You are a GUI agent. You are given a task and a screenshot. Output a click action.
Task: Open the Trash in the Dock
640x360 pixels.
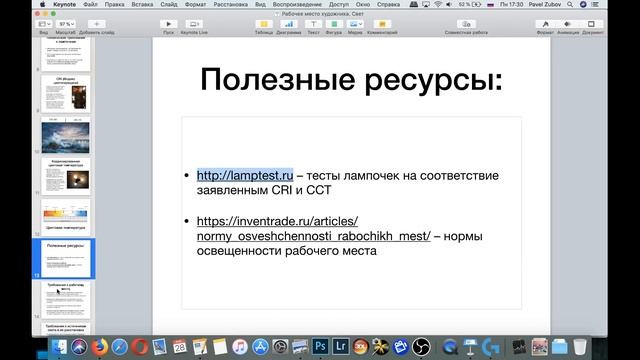click(580, 347)
